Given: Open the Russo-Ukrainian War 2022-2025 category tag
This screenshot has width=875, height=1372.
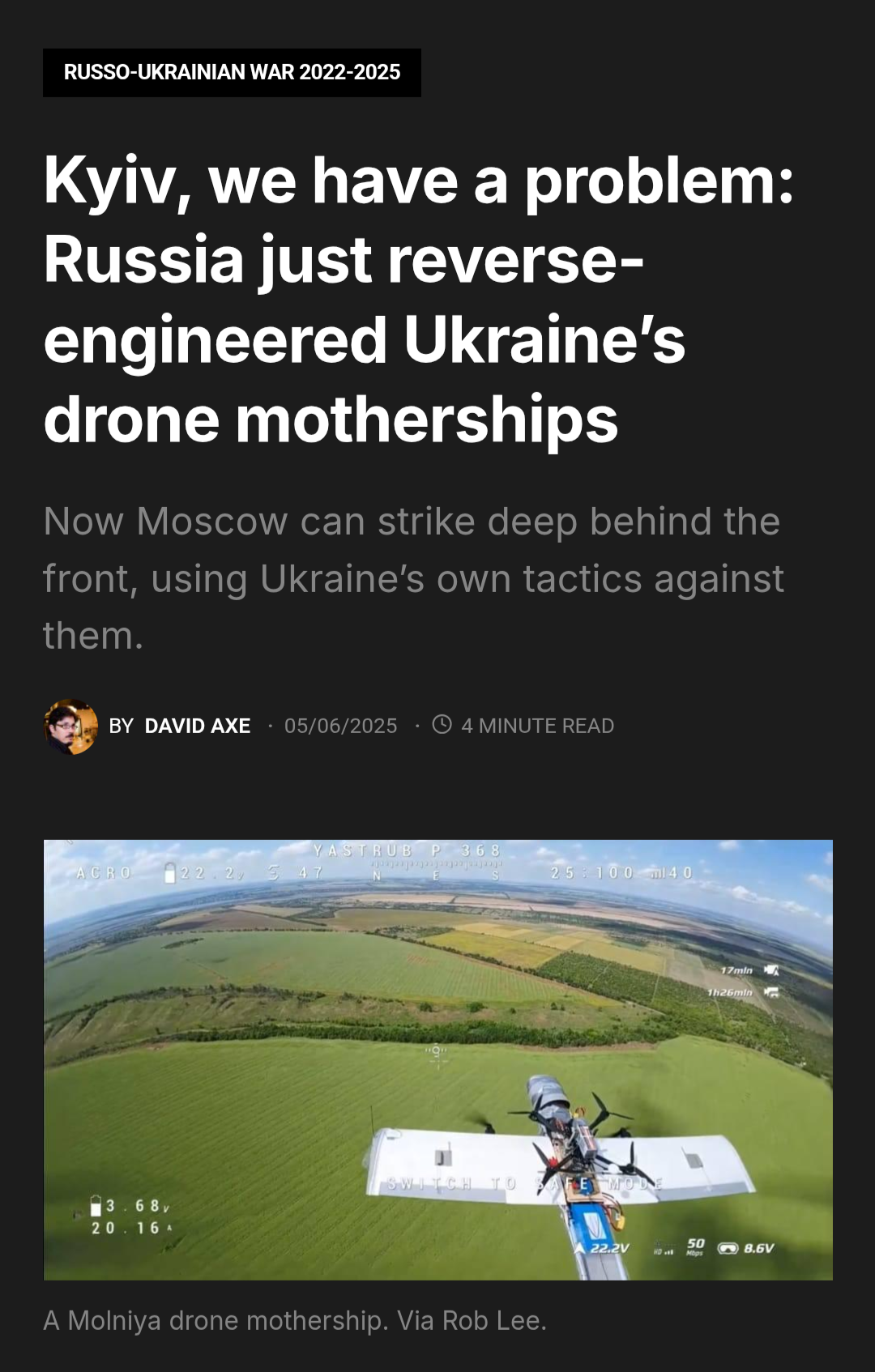Looking at the screenshot, I should click(232, 73).
